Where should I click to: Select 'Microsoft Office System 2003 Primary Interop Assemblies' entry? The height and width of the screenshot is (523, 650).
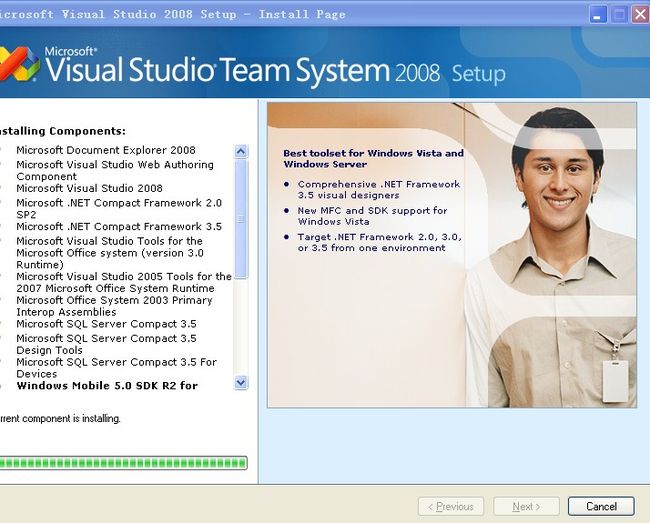point(114,306)
